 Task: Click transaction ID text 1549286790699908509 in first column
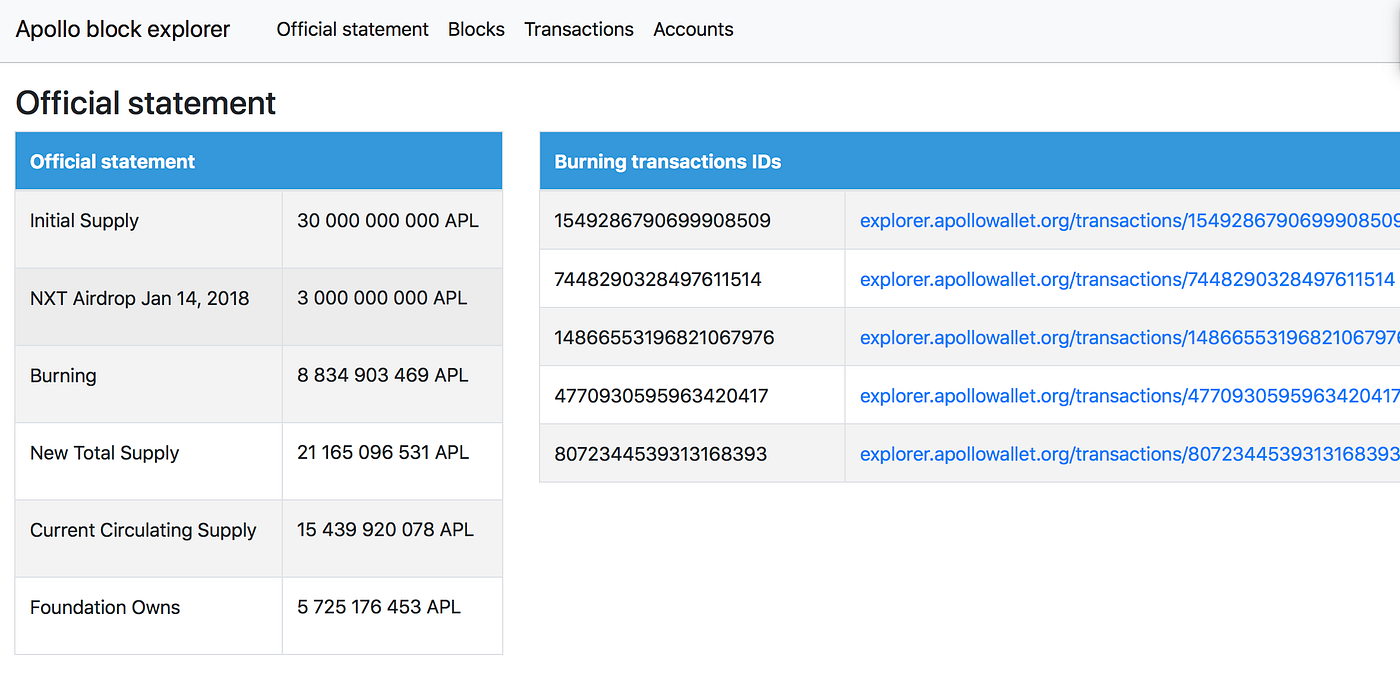[662, 220]
